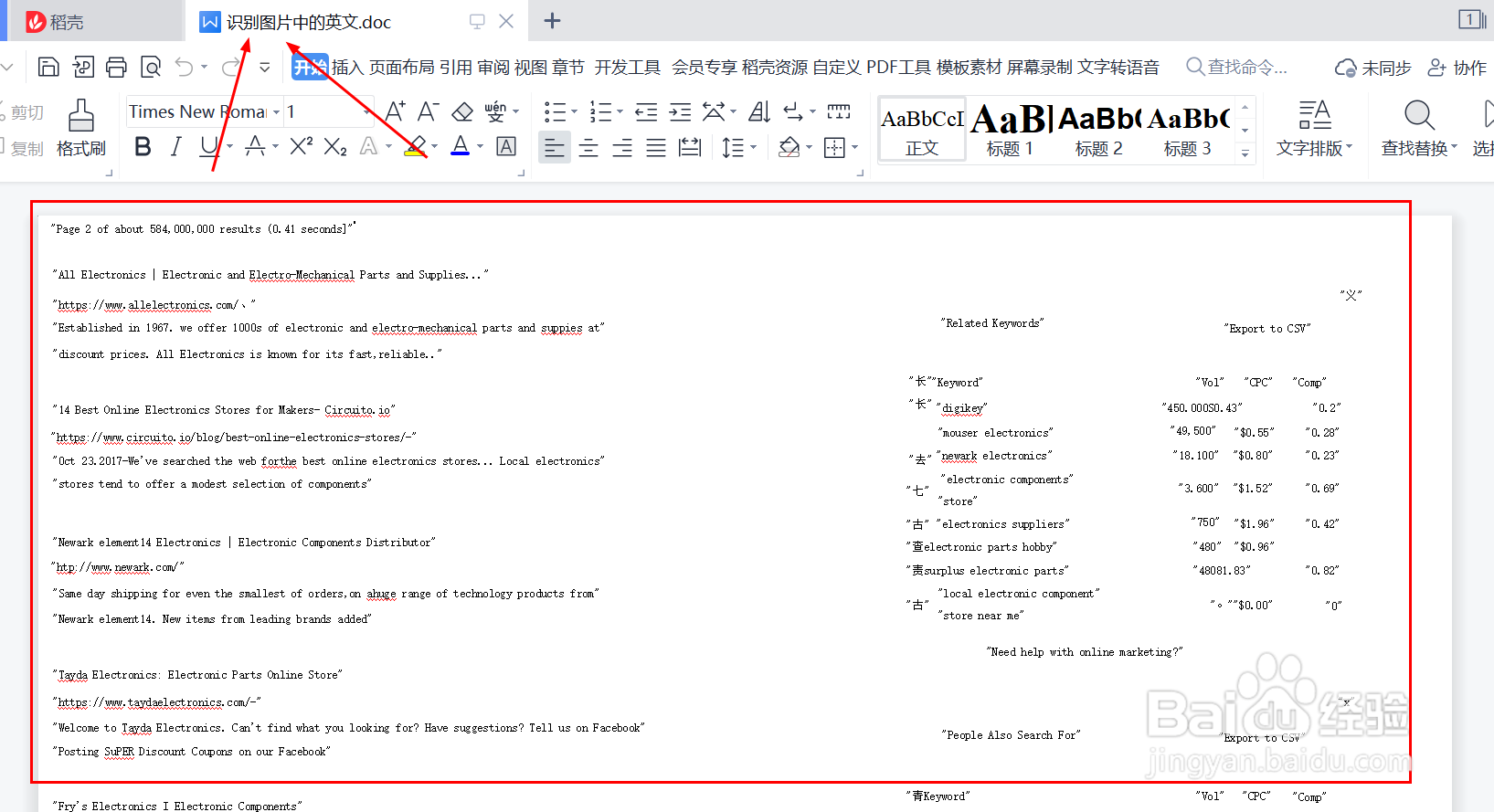Open Print Preview icon
The width and height of the screenshot is (1494, 812).
click(151, 67)
